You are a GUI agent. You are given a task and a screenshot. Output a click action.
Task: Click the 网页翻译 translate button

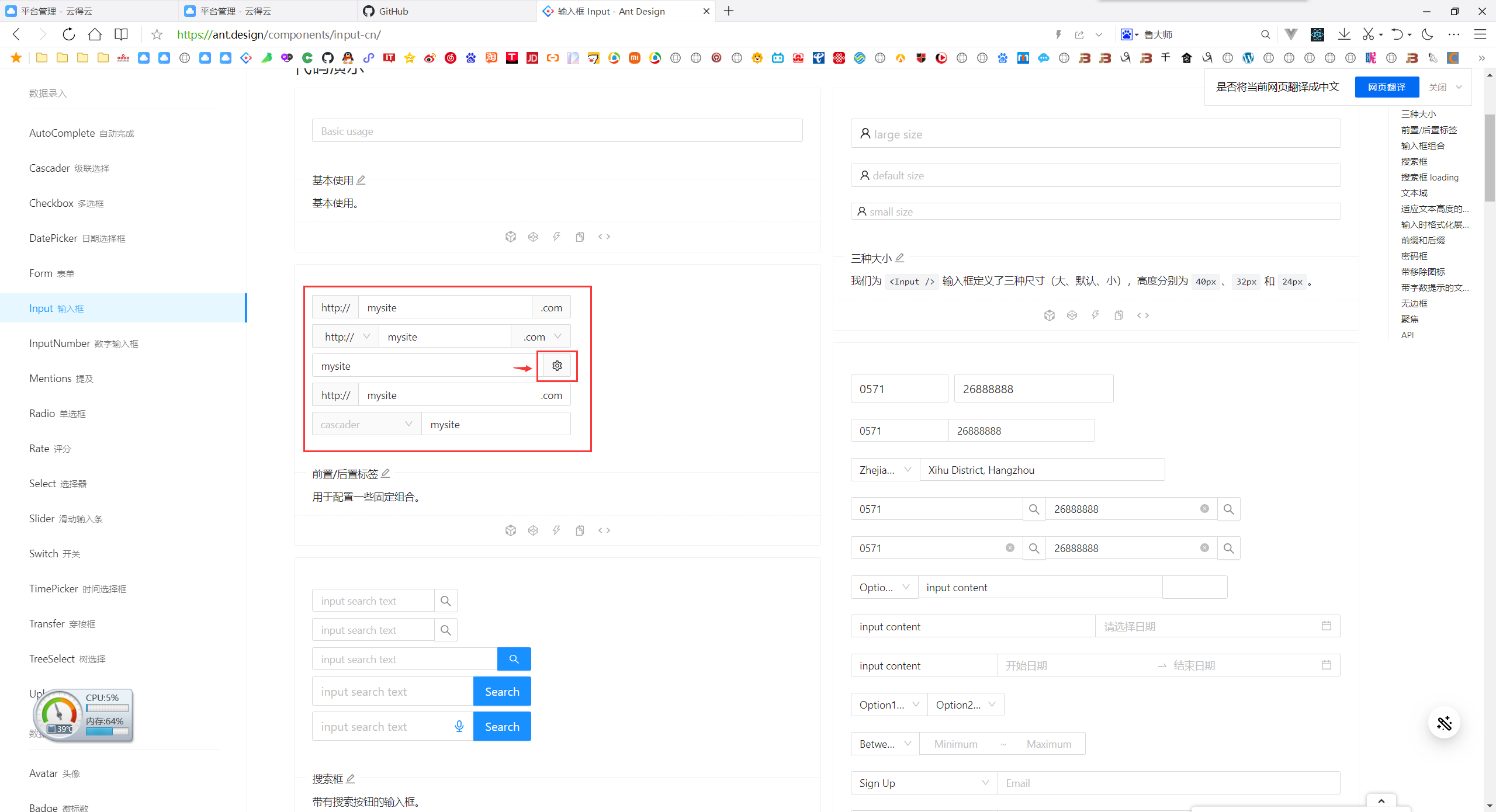click(x=1386, y=86)
